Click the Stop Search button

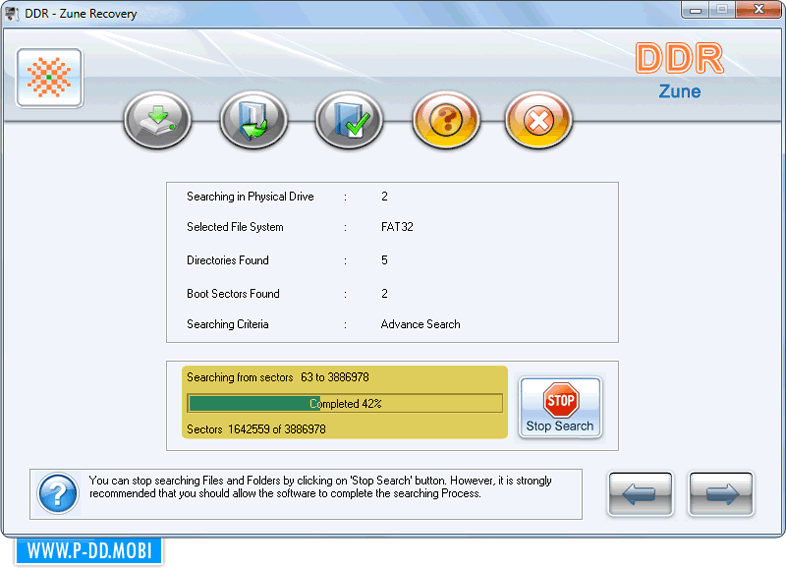click(560, 407)
